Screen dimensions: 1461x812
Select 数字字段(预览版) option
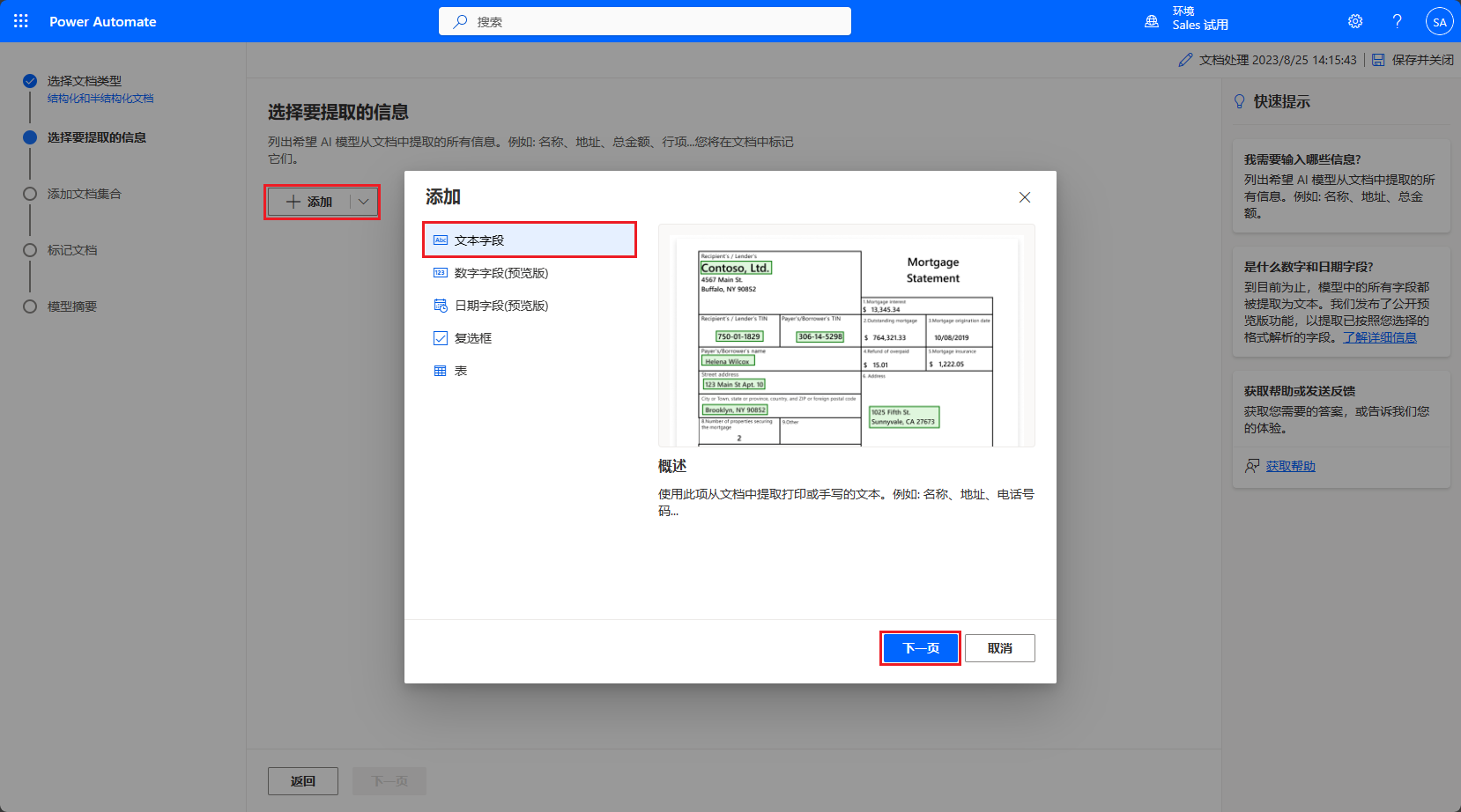coord(530,273)
